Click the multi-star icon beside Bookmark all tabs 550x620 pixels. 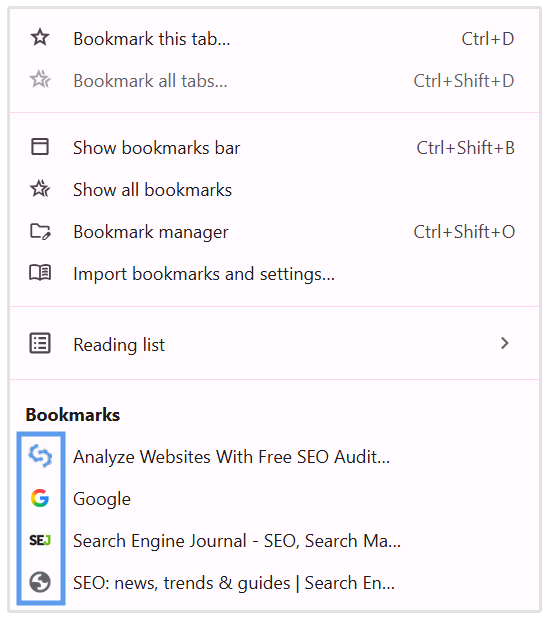pos(40,79)
